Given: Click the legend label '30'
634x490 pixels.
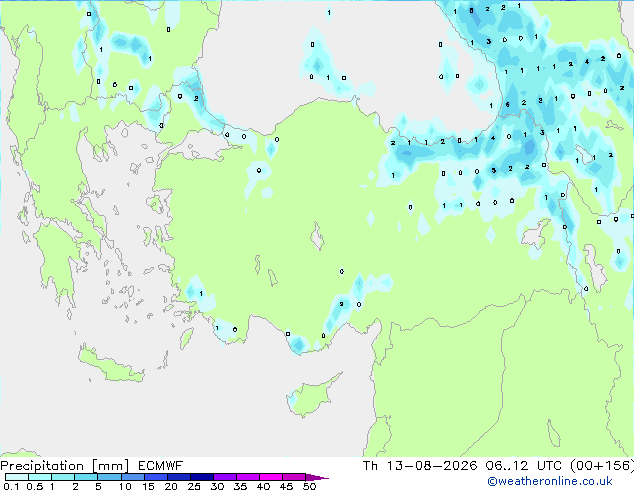Looking at the screenshot, I should 217,486.
